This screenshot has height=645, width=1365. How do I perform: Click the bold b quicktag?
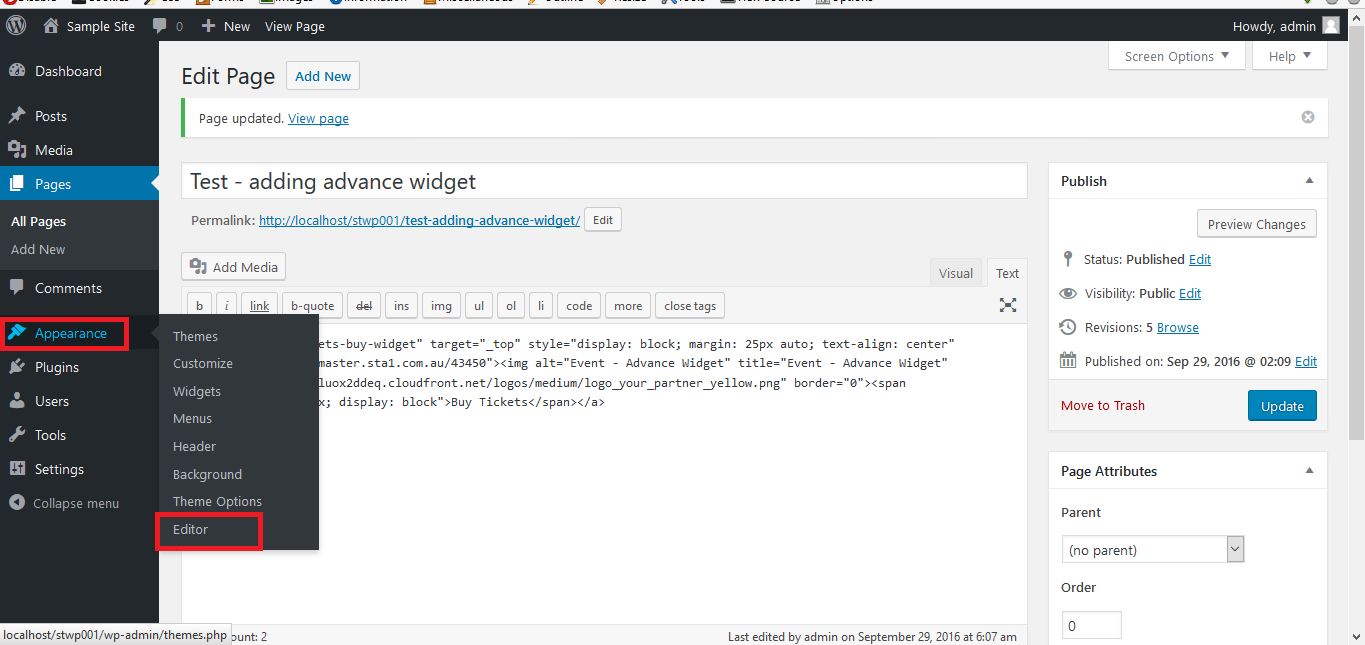(x=200, y=306)
